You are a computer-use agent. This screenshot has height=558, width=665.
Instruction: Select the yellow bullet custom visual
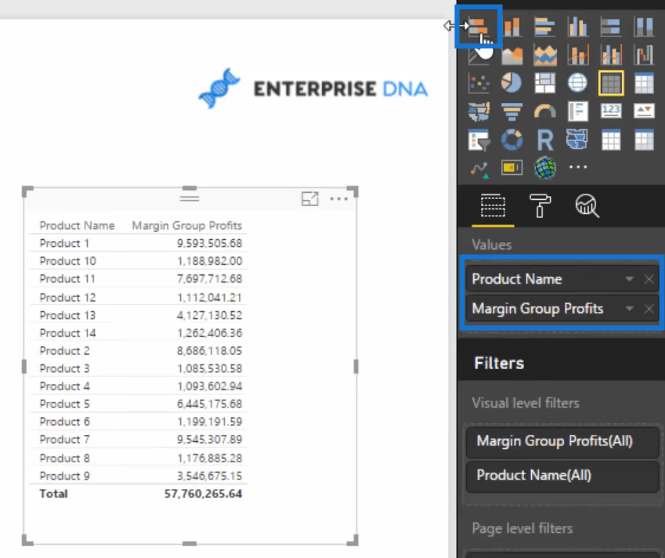[512, 168]
